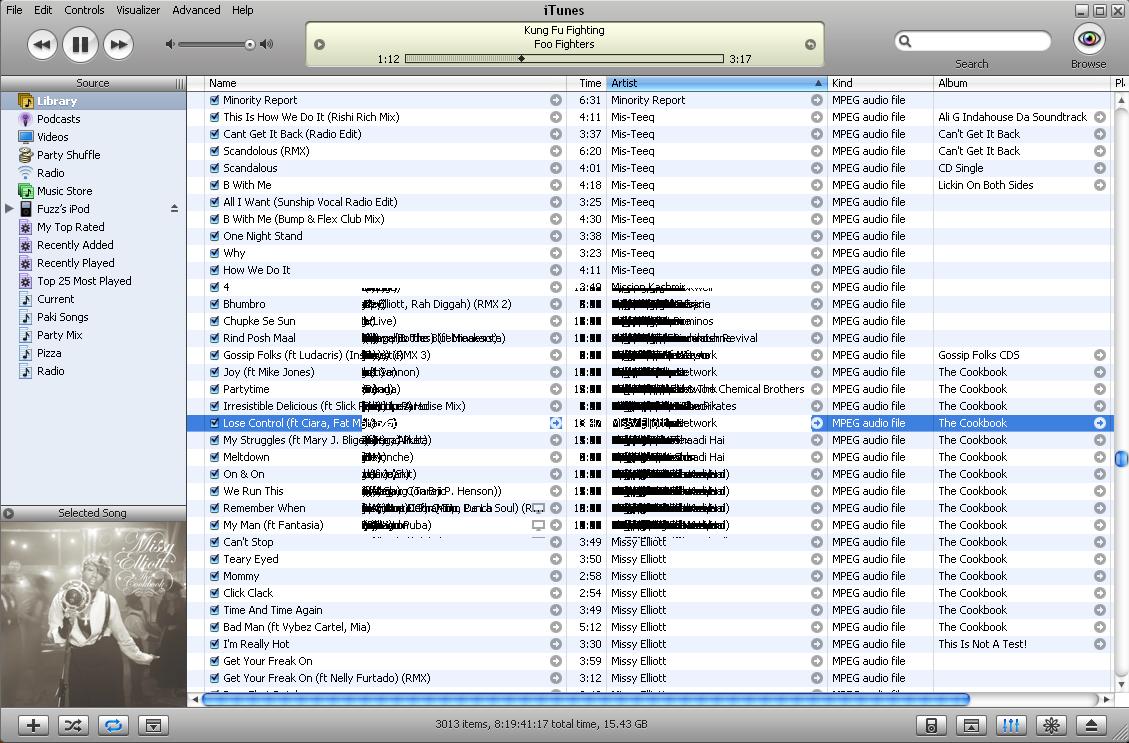Uncheck the Minority Report song checkbox
Screen dimensions: 1129x743
click(214, 100)
